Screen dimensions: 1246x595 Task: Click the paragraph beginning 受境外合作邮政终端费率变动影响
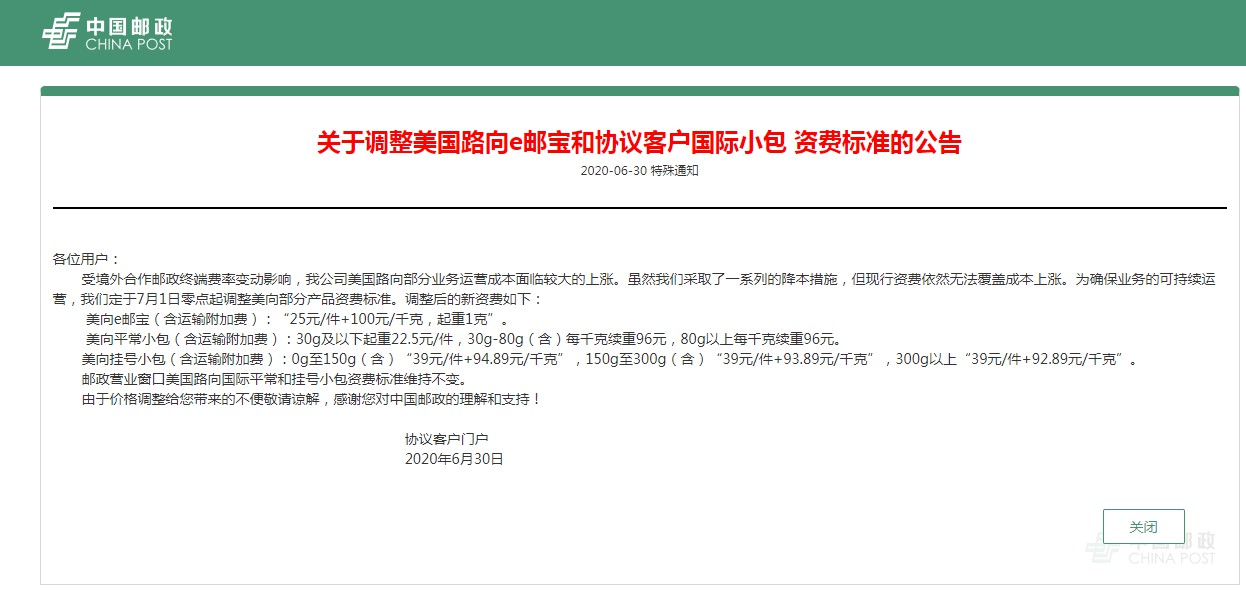coord(634,289)
